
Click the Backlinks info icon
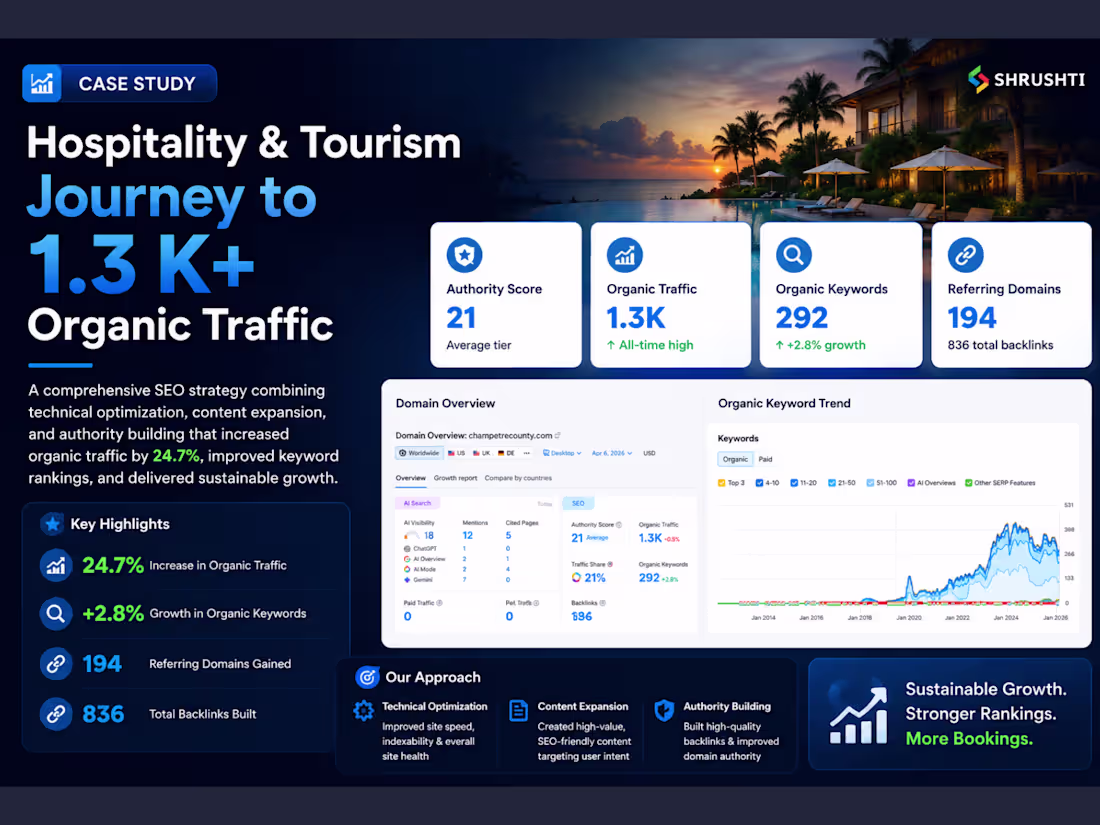point(603,603)
